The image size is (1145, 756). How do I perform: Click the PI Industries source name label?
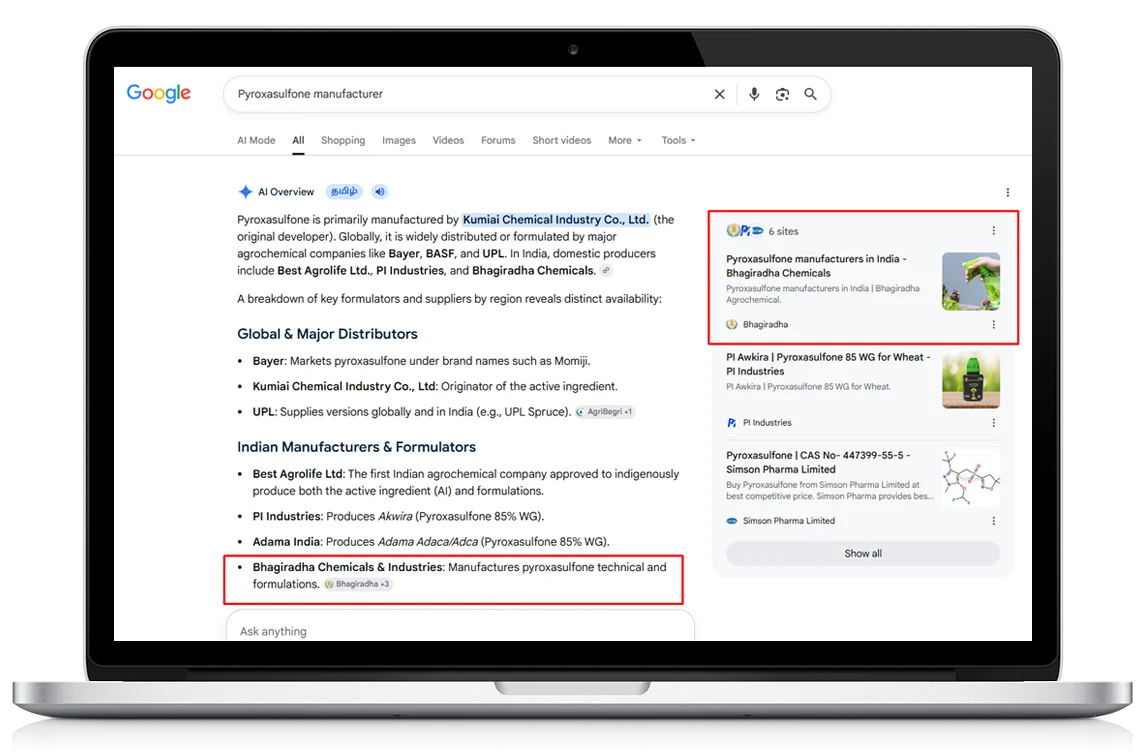pyautogui.click(x=767, y=422)
